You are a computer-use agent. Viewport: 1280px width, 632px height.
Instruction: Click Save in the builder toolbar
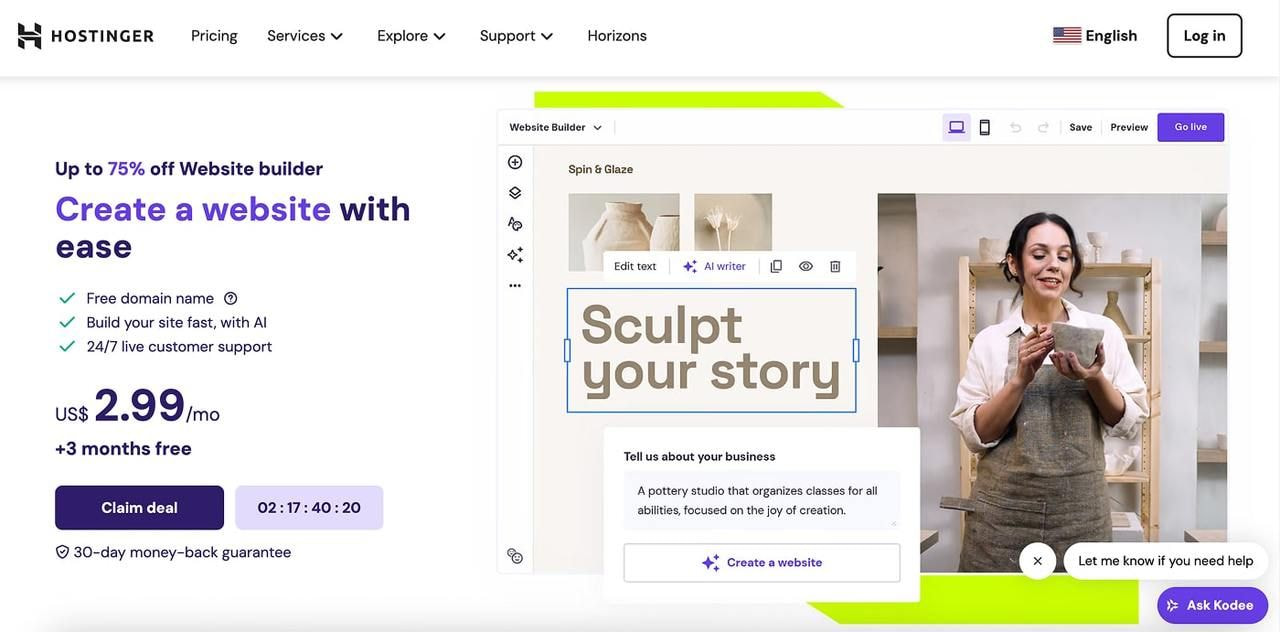[1080, 128]
